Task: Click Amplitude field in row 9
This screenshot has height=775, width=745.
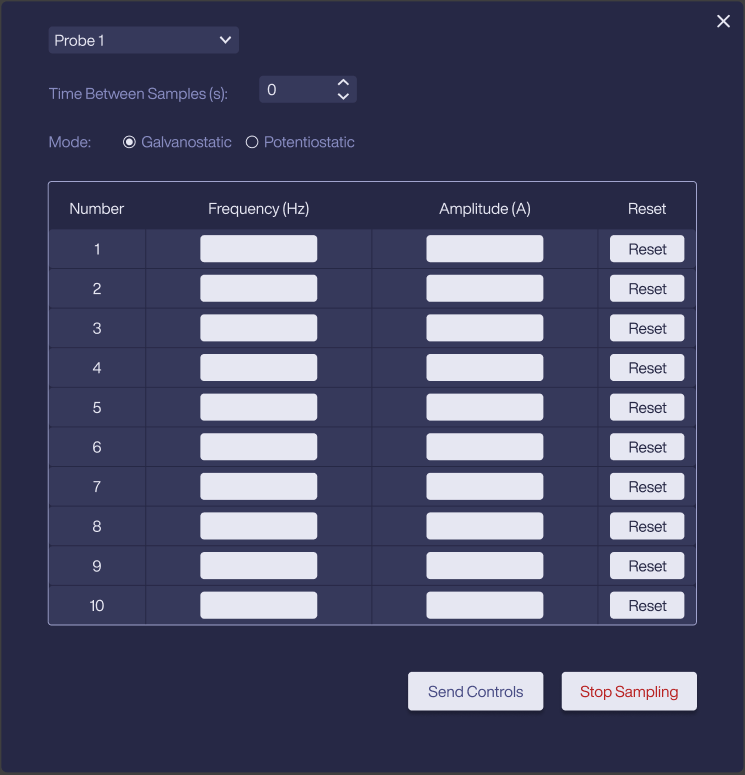Action: [484, 565]
